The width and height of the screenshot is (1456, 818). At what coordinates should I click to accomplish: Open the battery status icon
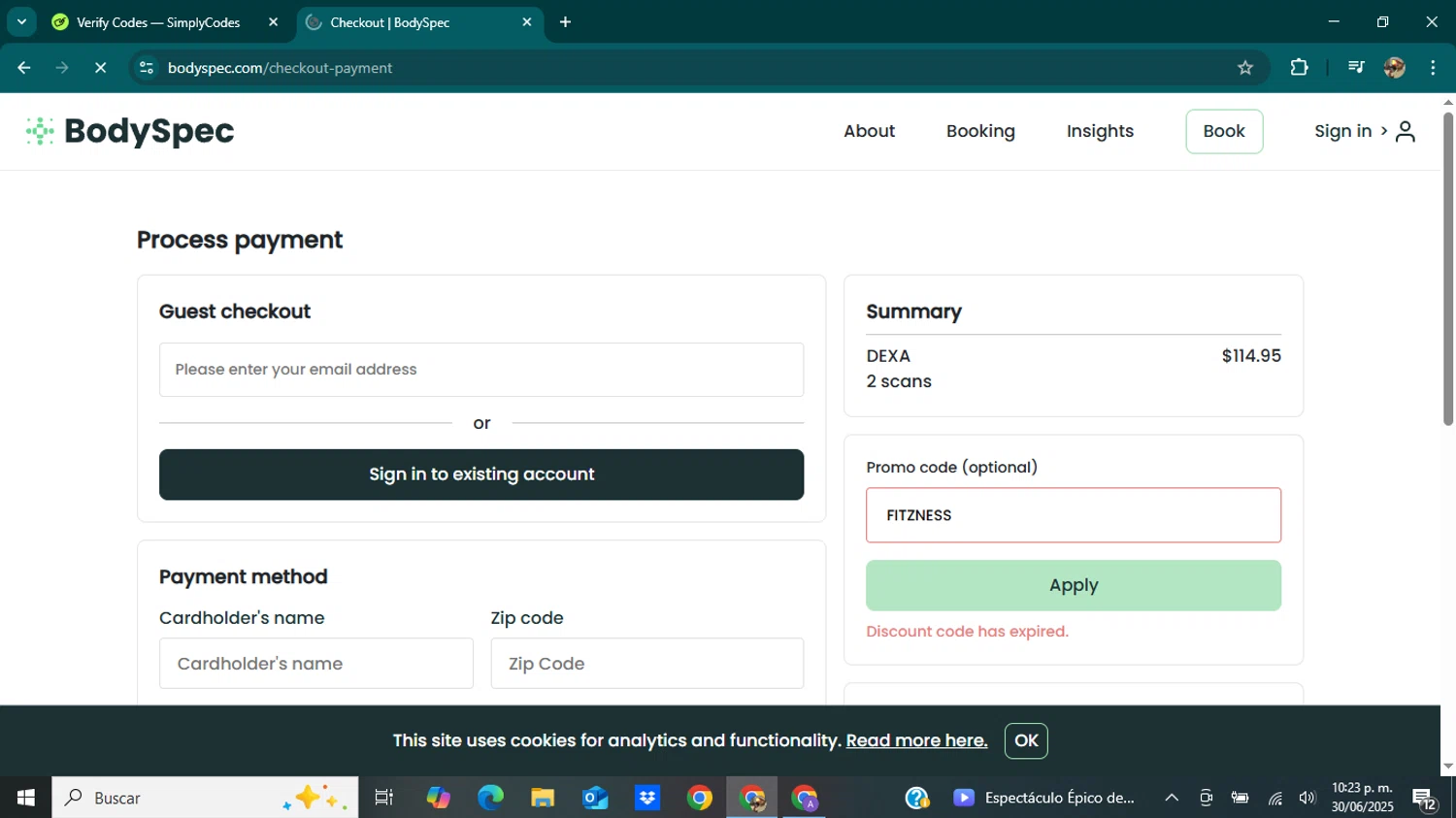tap(1240, 798)
